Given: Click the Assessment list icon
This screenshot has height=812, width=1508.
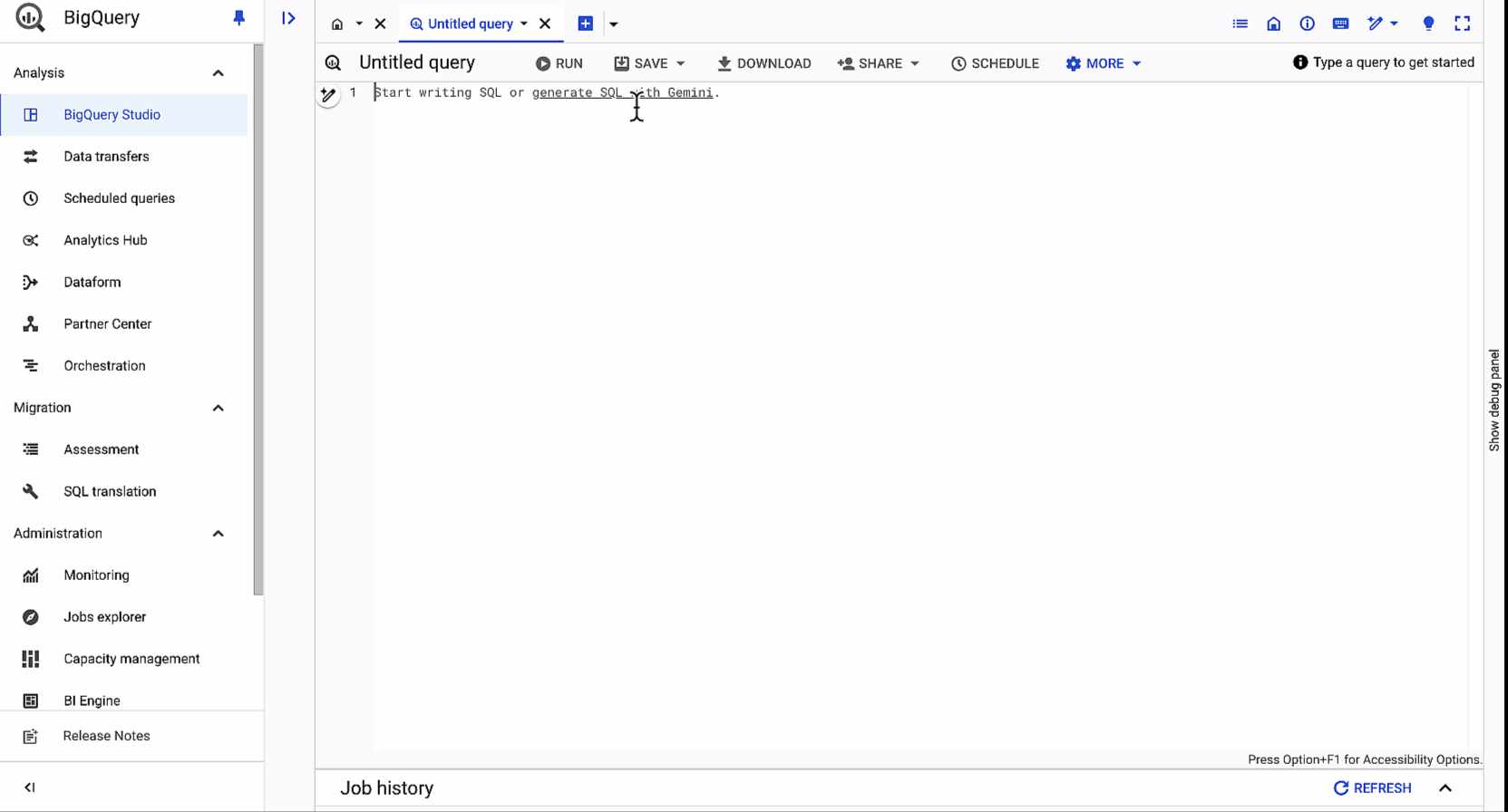Looking at the screenshot, I should click(31, 449).
